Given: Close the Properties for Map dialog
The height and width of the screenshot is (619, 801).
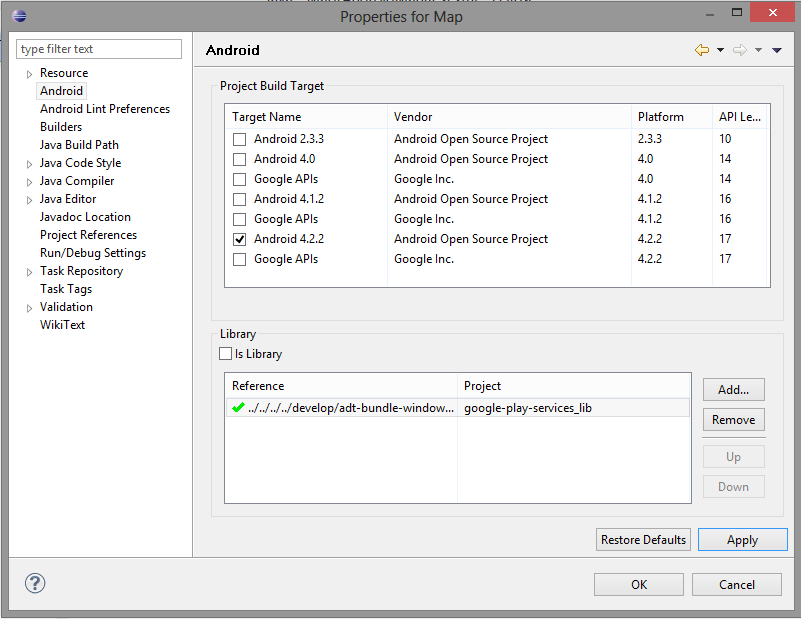Looking at the screenshot, I should tap(772, 12).
